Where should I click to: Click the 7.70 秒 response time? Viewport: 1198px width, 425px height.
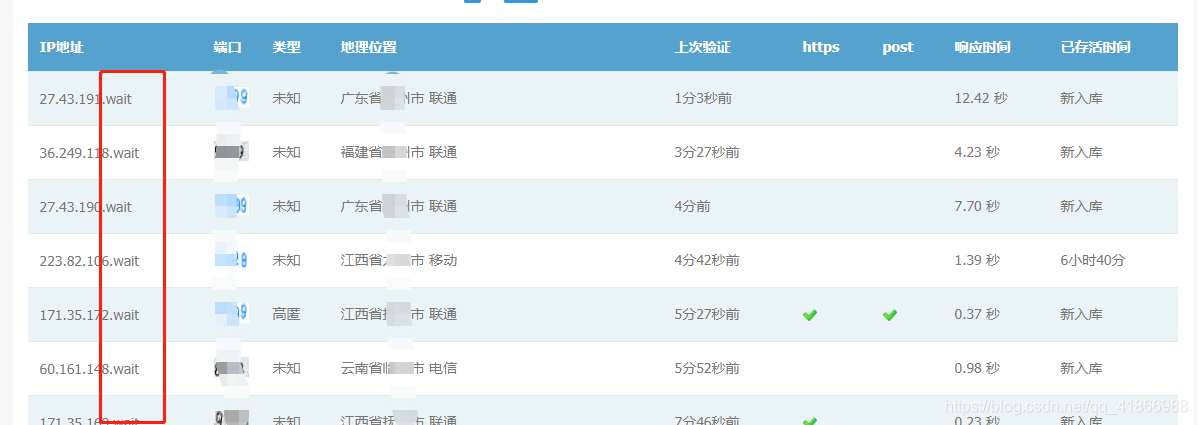[977, 206]
